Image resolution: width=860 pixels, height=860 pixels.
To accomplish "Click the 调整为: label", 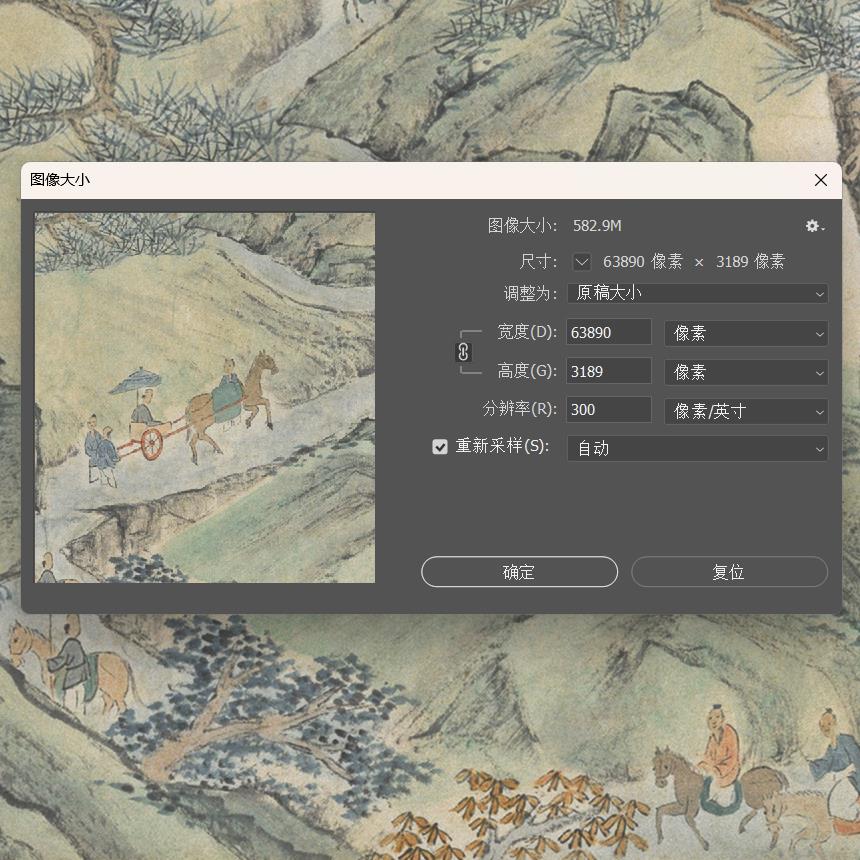I will tap(530, 293).
